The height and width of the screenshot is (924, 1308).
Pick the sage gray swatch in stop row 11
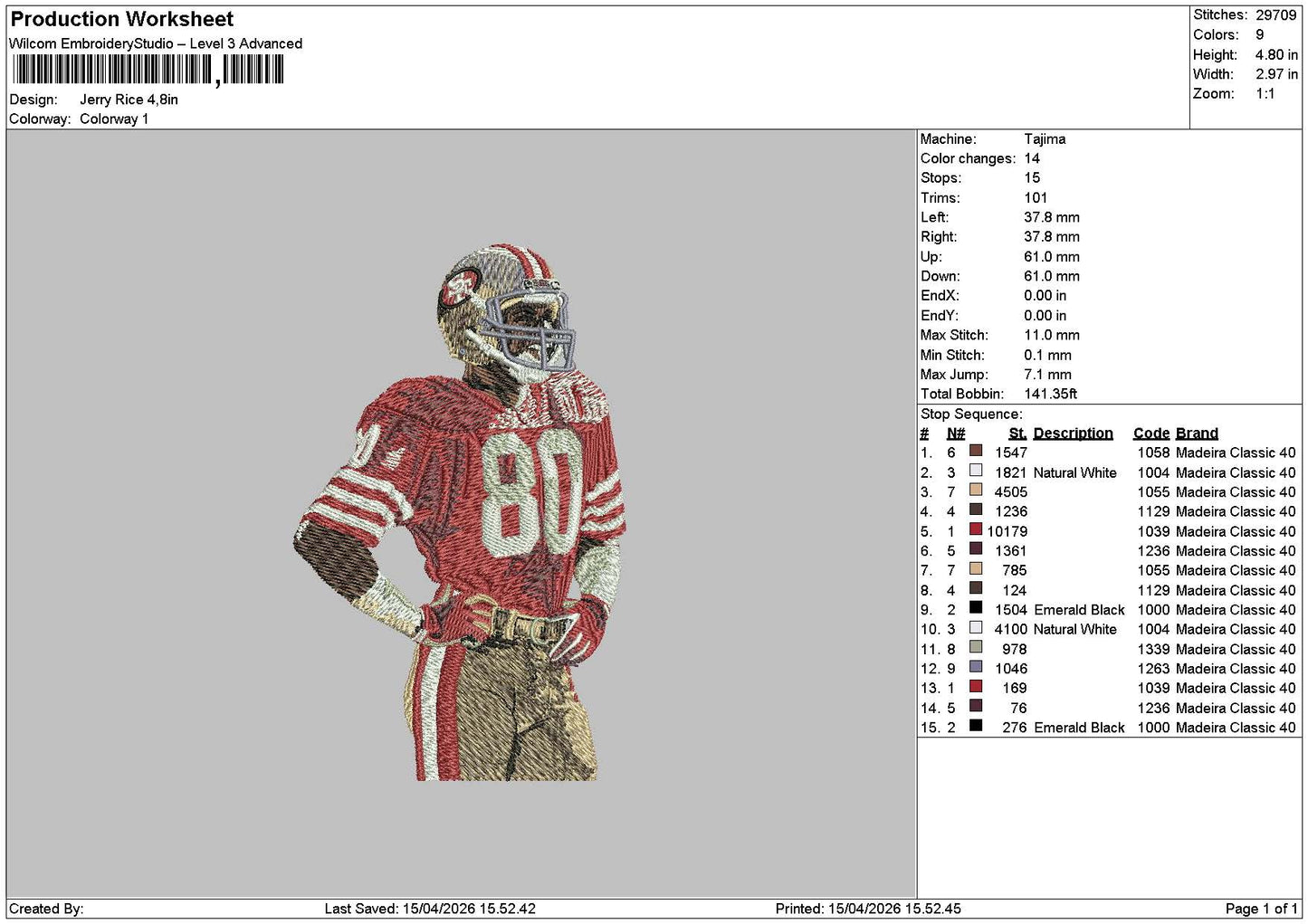point(976,647)
